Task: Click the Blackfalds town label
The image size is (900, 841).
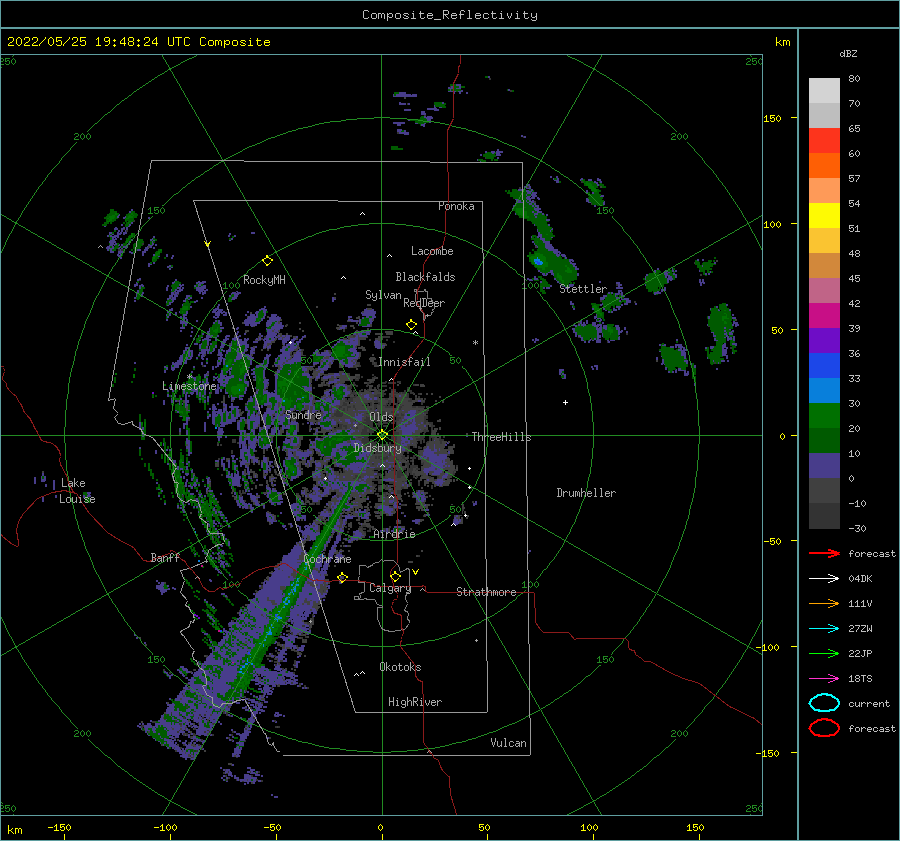Action: click(425, 277)
